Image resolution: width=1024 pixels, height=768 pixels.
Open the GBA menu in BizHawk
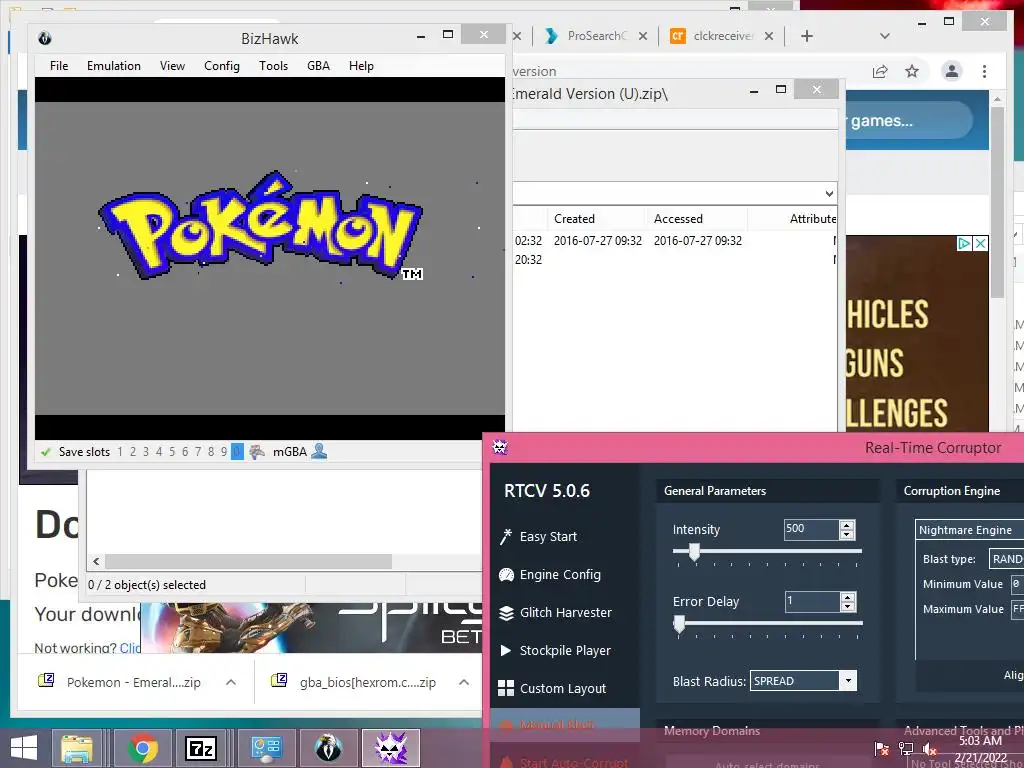(319, 66)
